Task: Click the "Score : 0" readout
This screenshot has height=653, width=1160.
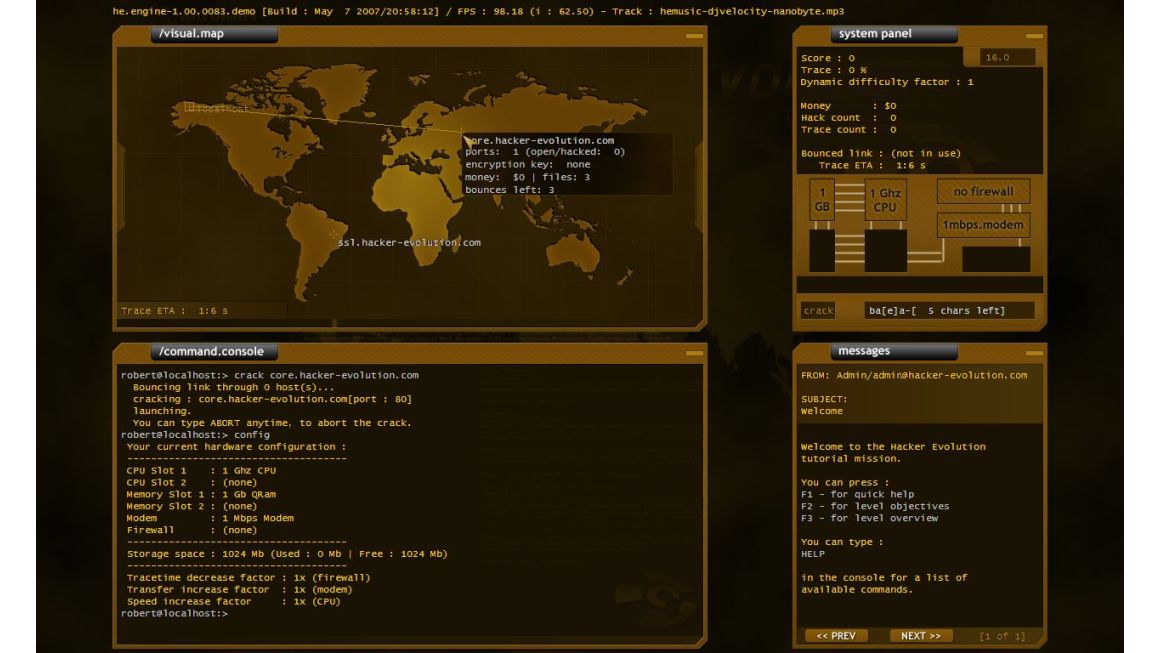Action: pos(828,58)
